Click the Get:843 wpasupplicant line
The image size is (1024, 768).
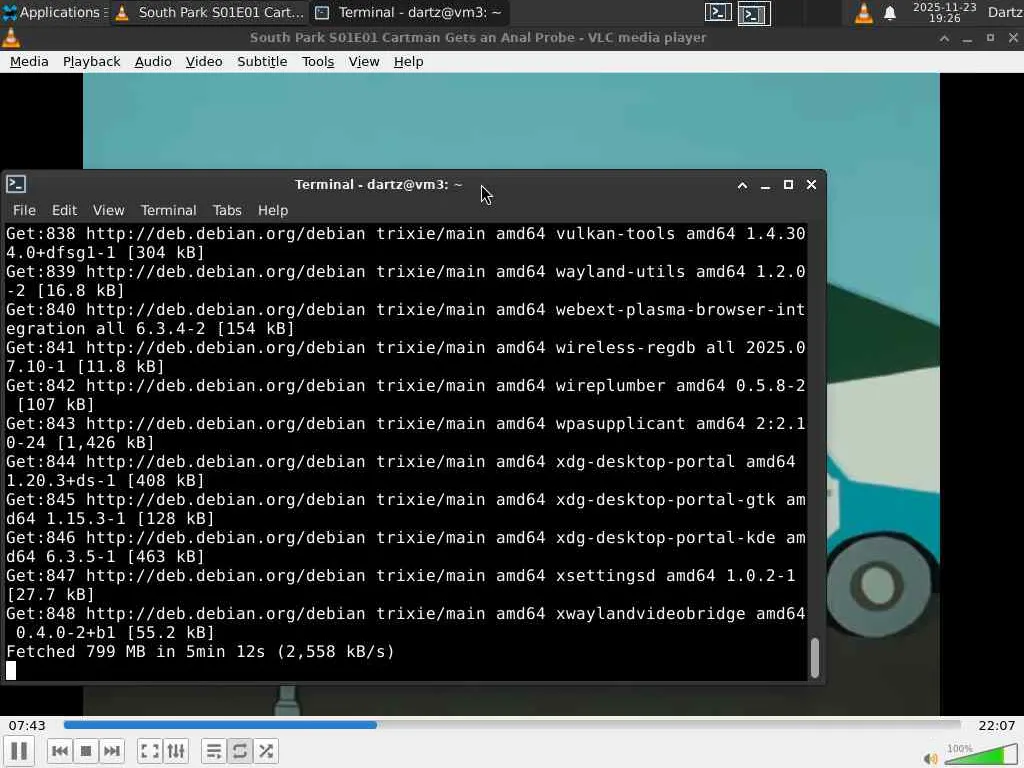pos(406,433)
